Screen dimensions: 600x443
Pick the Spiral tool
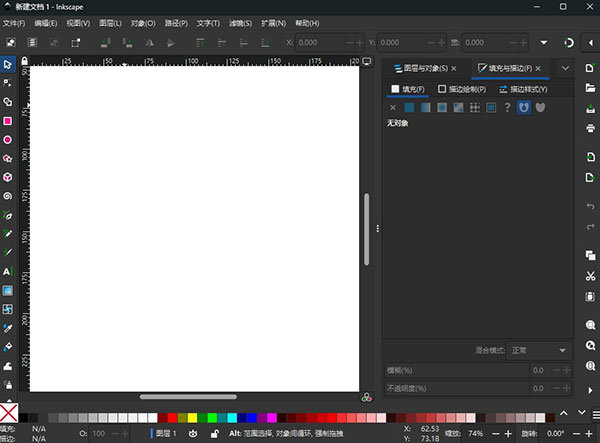pos(8,196)
